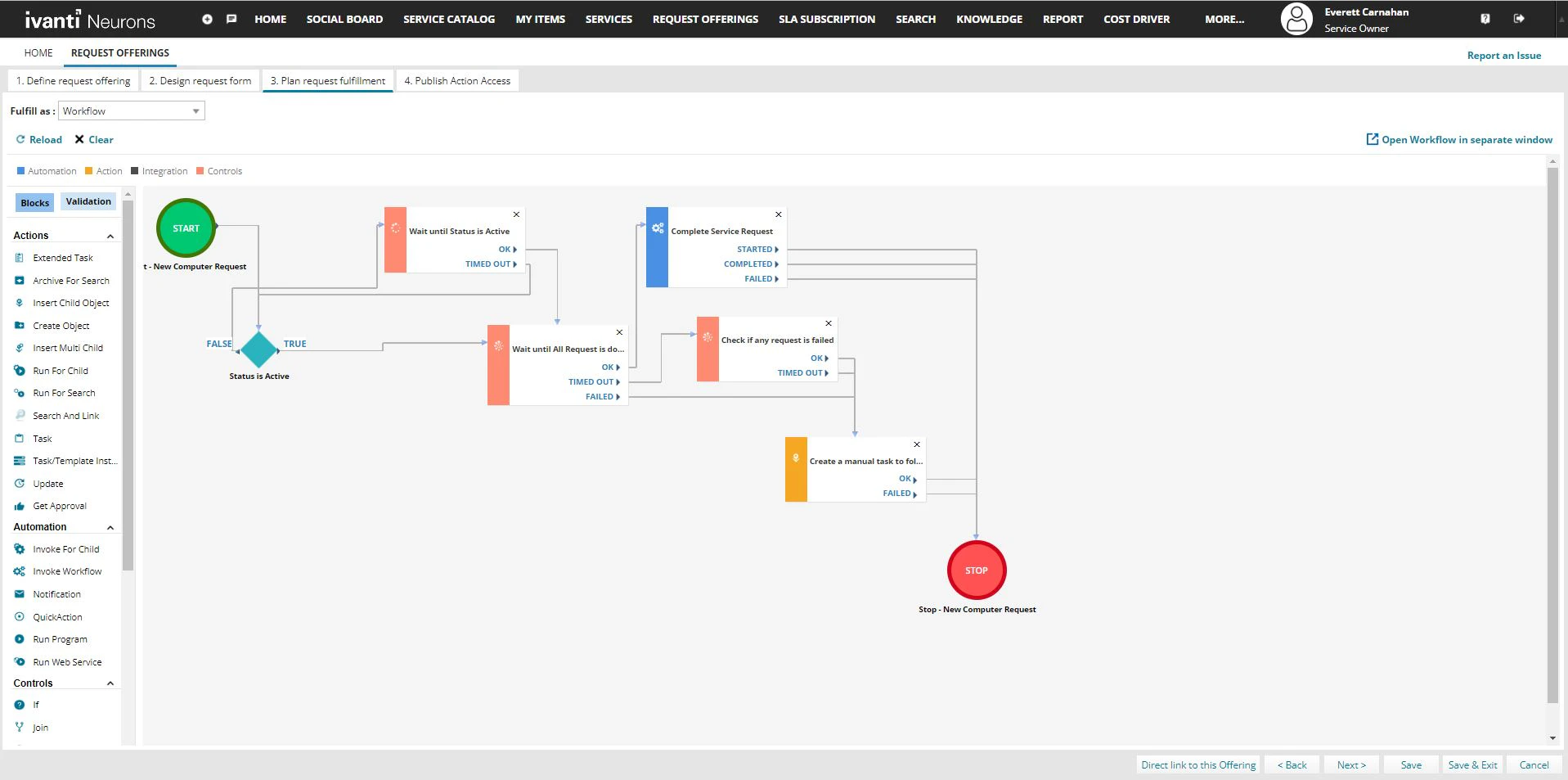Viewport: 1568px width, 780px height.
Task: Select the Search And Link icon
Action: (19, 415)
